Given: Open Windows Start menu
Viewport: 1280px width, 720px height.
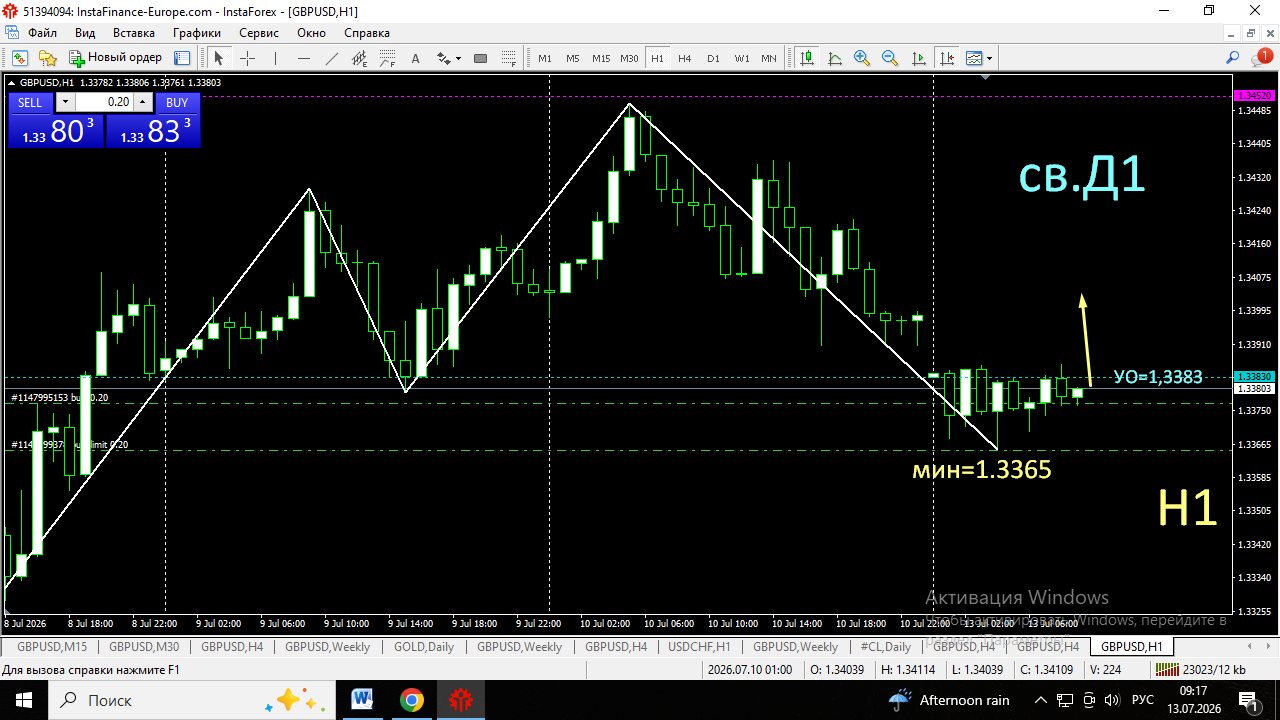Looking at the screenshot, I should pyautogui.click(x=23, y=700).
